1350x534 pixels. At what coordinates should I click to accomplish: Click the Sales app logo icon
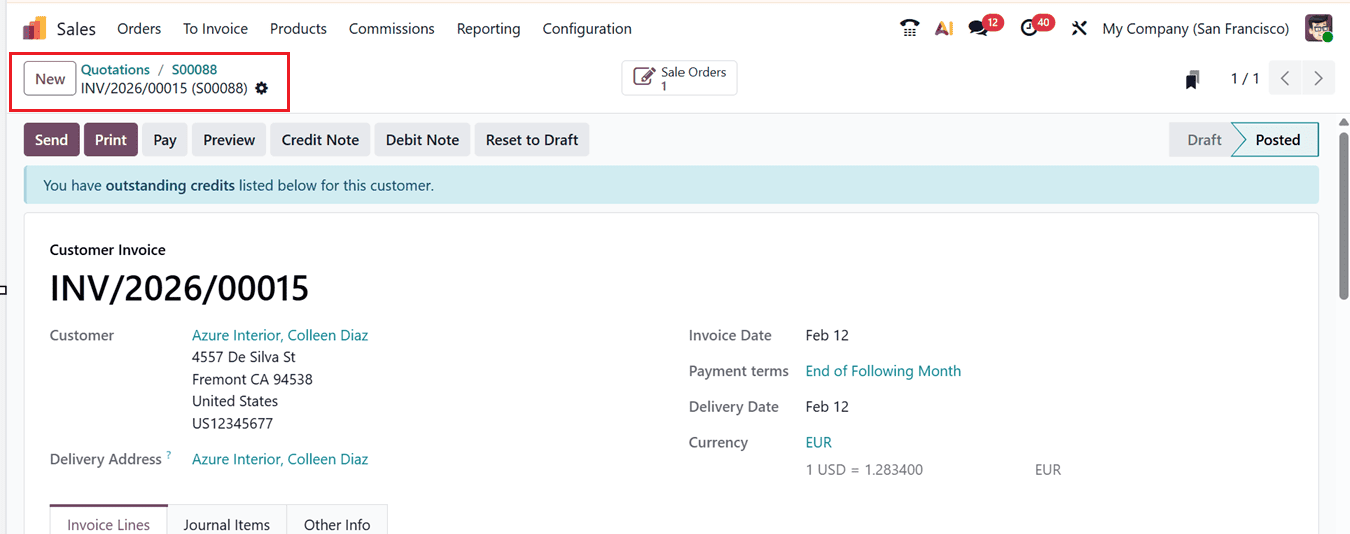click(35, 28)
